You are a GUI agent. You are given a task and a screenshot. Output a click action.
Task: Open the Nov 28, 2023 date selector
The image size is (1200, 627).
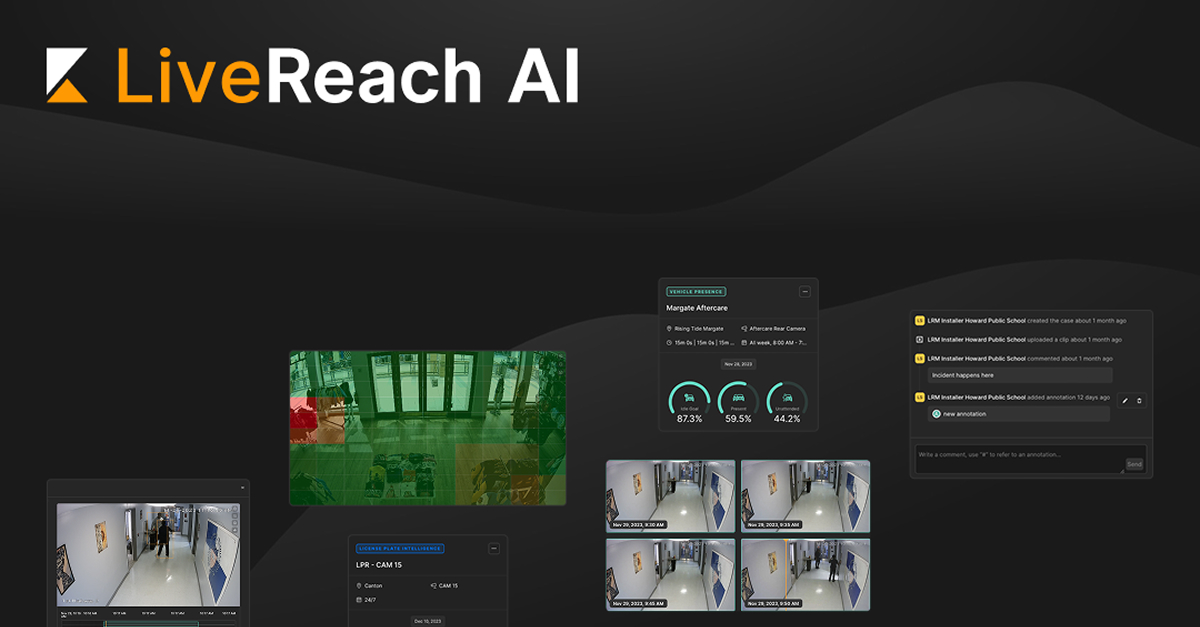739,364
